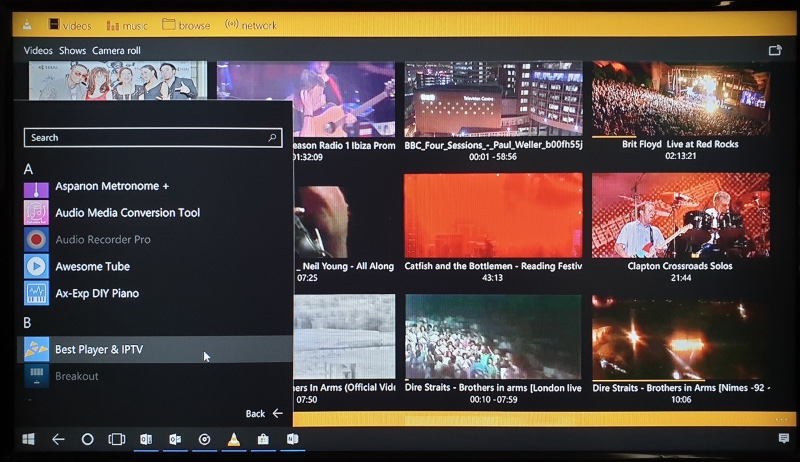The width and height of the screenshot is (800, 462).
Task: Click the Audio Recorder Pro red icon
Action: (36, 239)
